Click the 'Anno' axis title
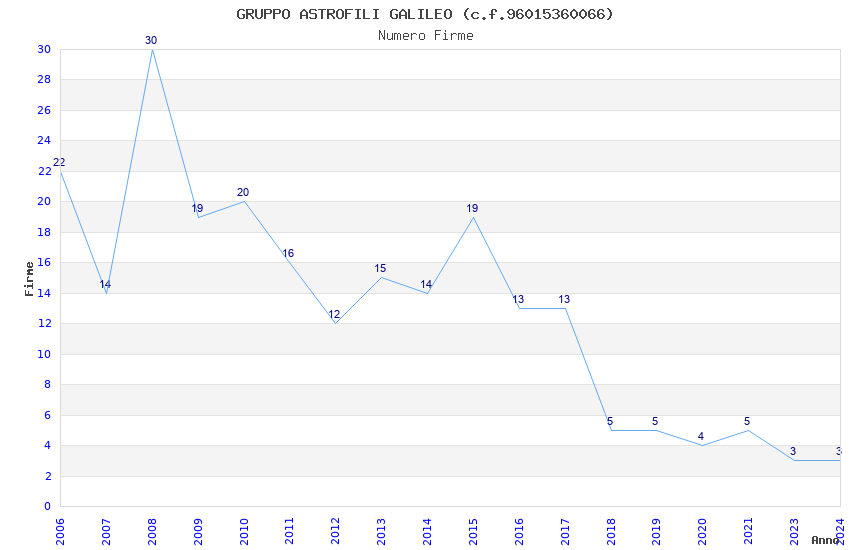850x550 pixels. click(825, 540)
